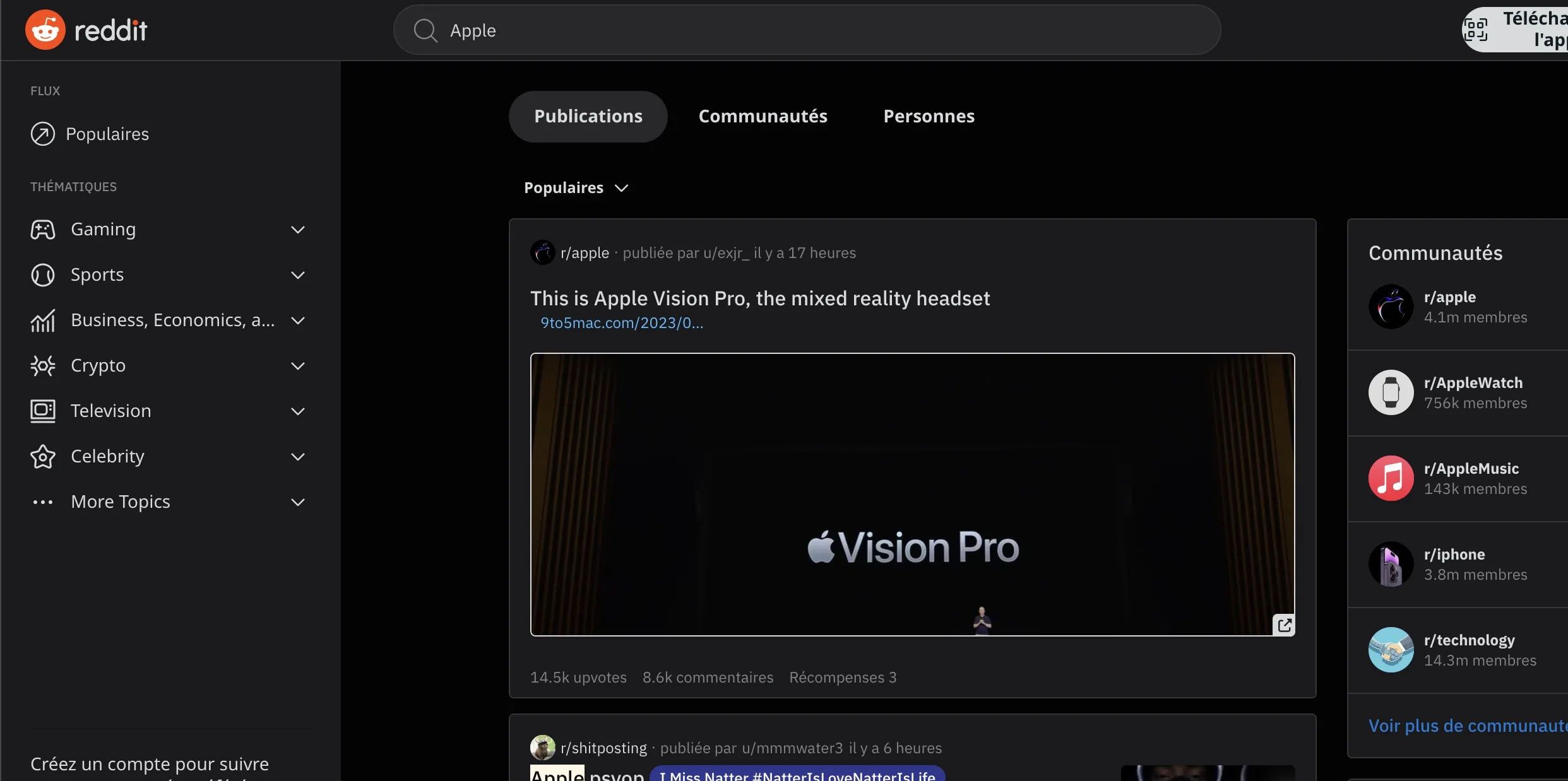1568x781 pixels.
Task: Click Voir plus de communautés link
Action: click(1467, 725)
